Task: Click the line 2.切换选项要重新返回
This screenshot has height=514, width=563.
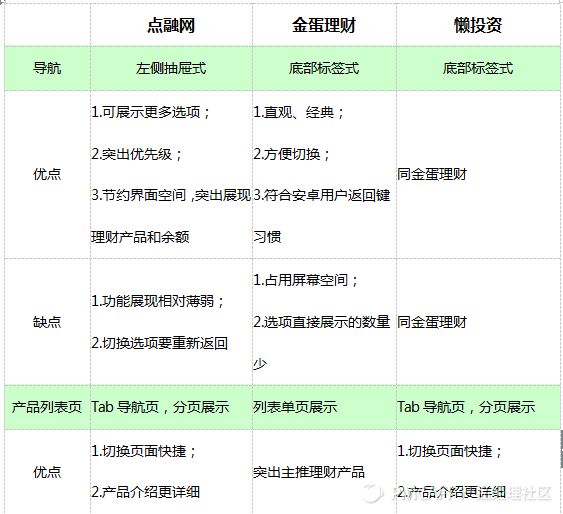Action: [x=159, y=343]
